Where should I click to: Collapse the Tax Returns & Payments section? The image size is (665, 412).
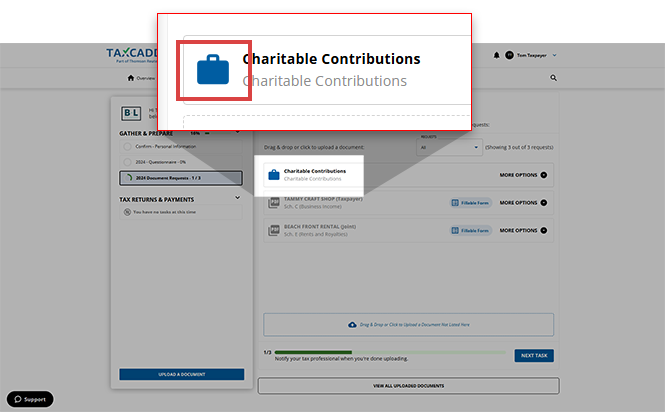(237, 199)
